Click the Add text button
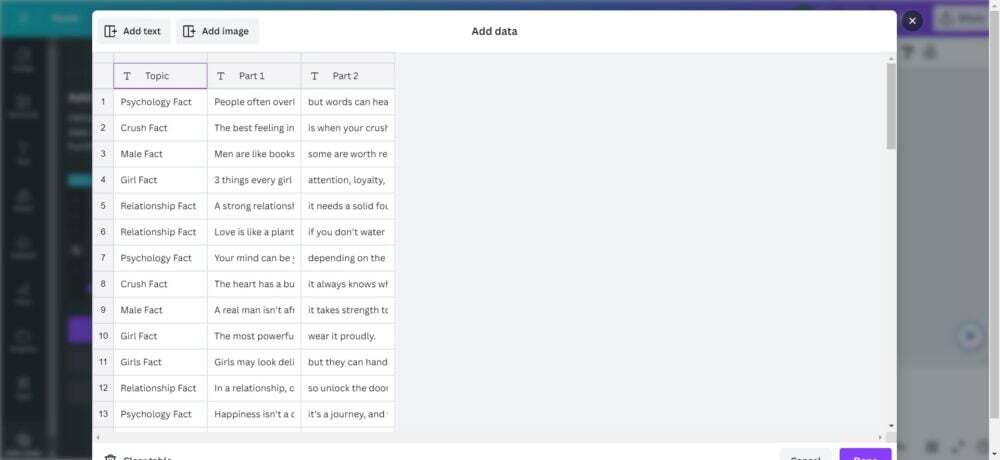The image size is (1000, 460). coord(133,31)
